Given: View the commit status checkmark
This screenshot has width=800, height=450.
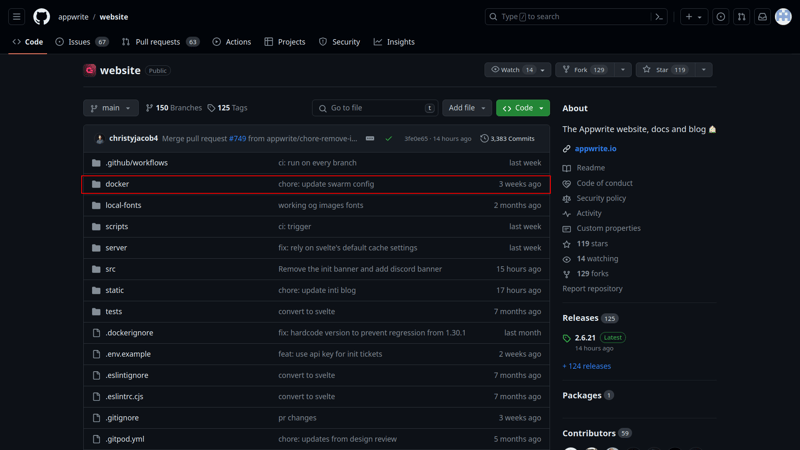Looking at the screenshot, I should click(389, 138).
